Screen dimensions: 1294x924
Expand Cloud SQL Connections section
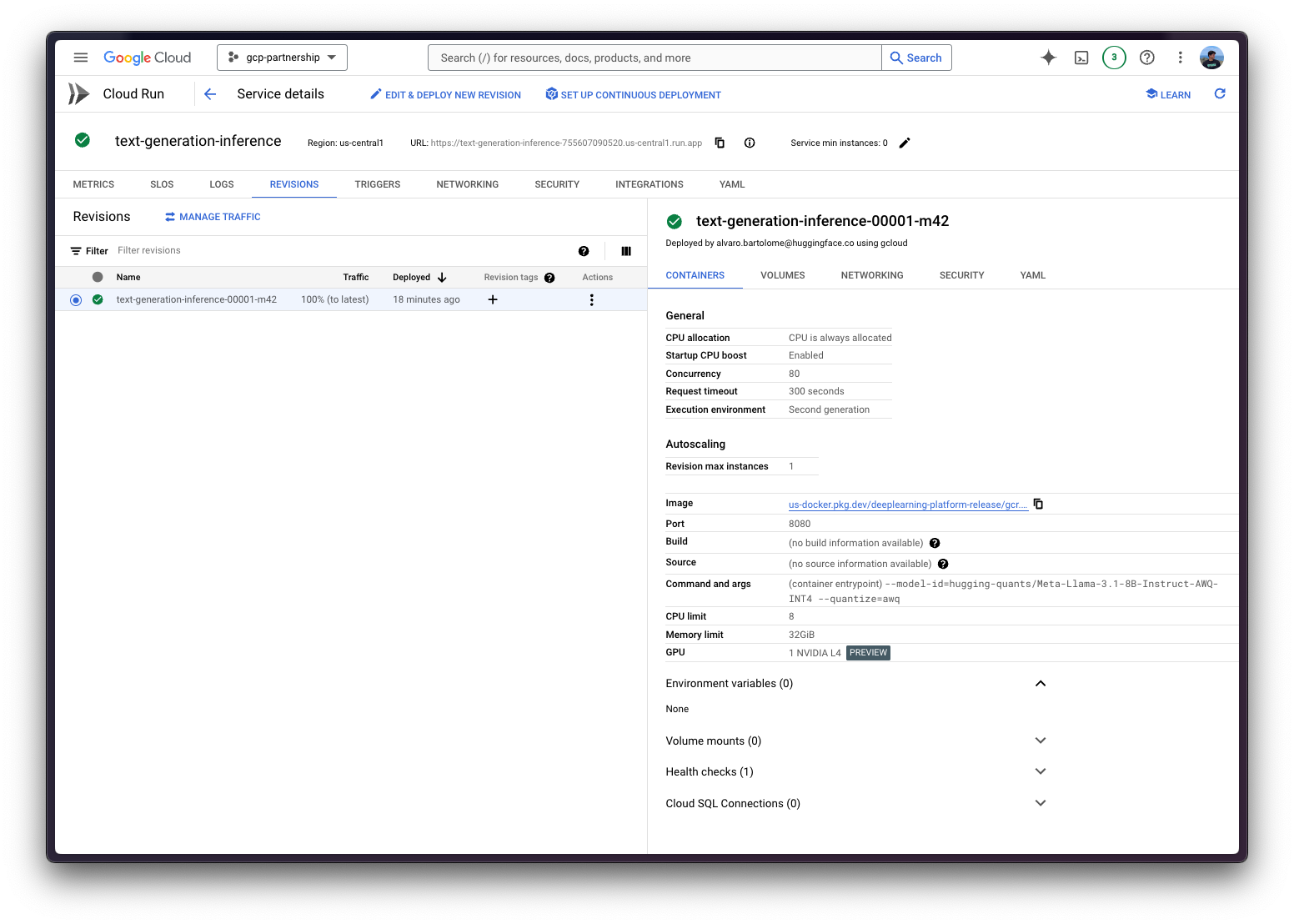[1041, 803]
